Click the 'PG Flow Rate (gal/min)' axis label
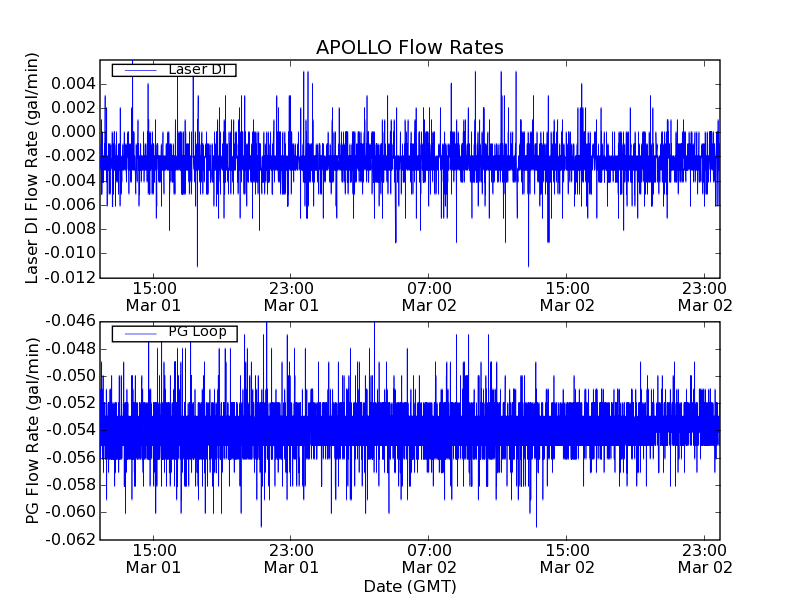The image size is (800, 600). pos(32,431)
